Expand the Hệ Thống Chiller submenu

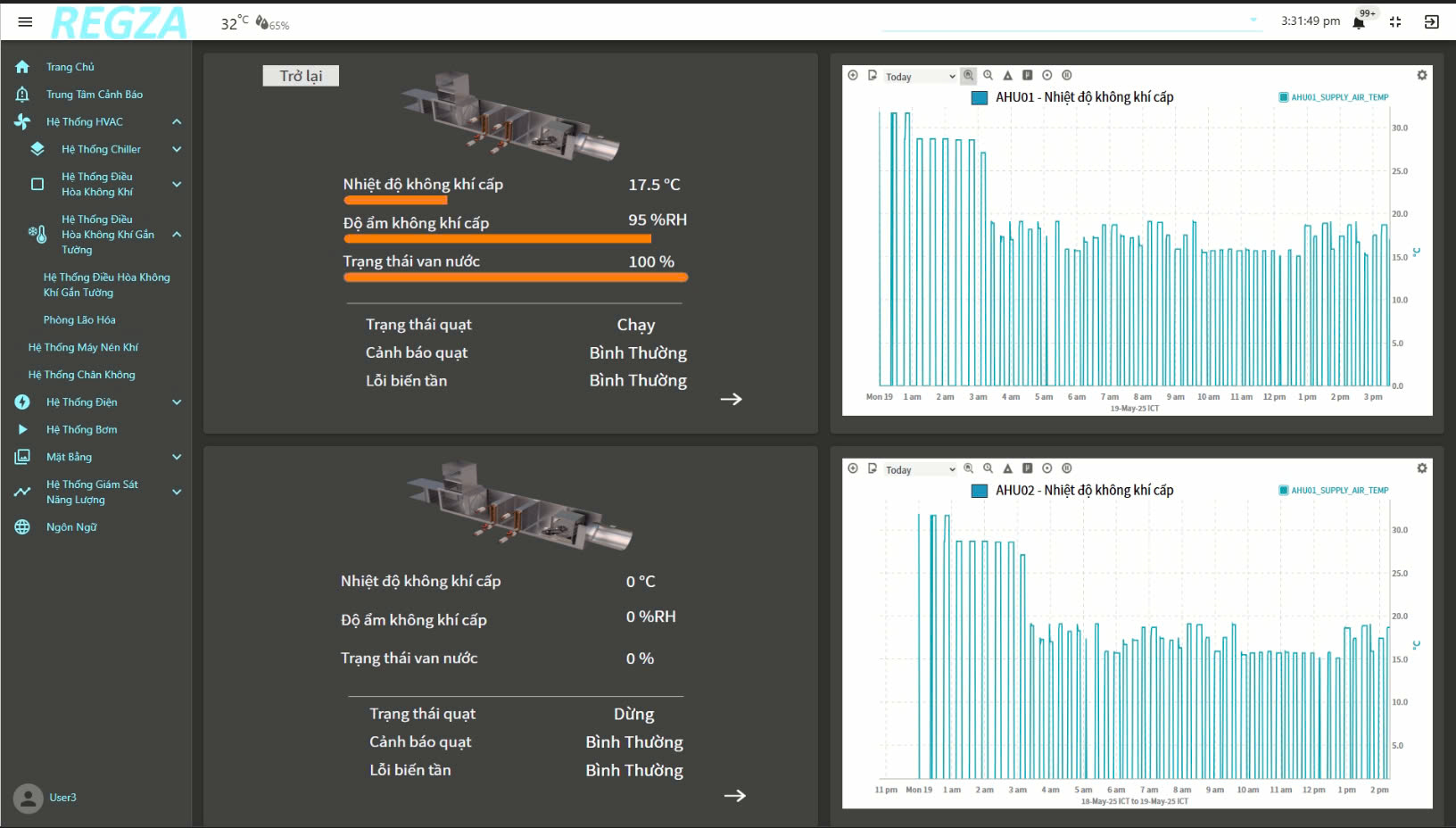pyautogui.click(x=177, y=149)
